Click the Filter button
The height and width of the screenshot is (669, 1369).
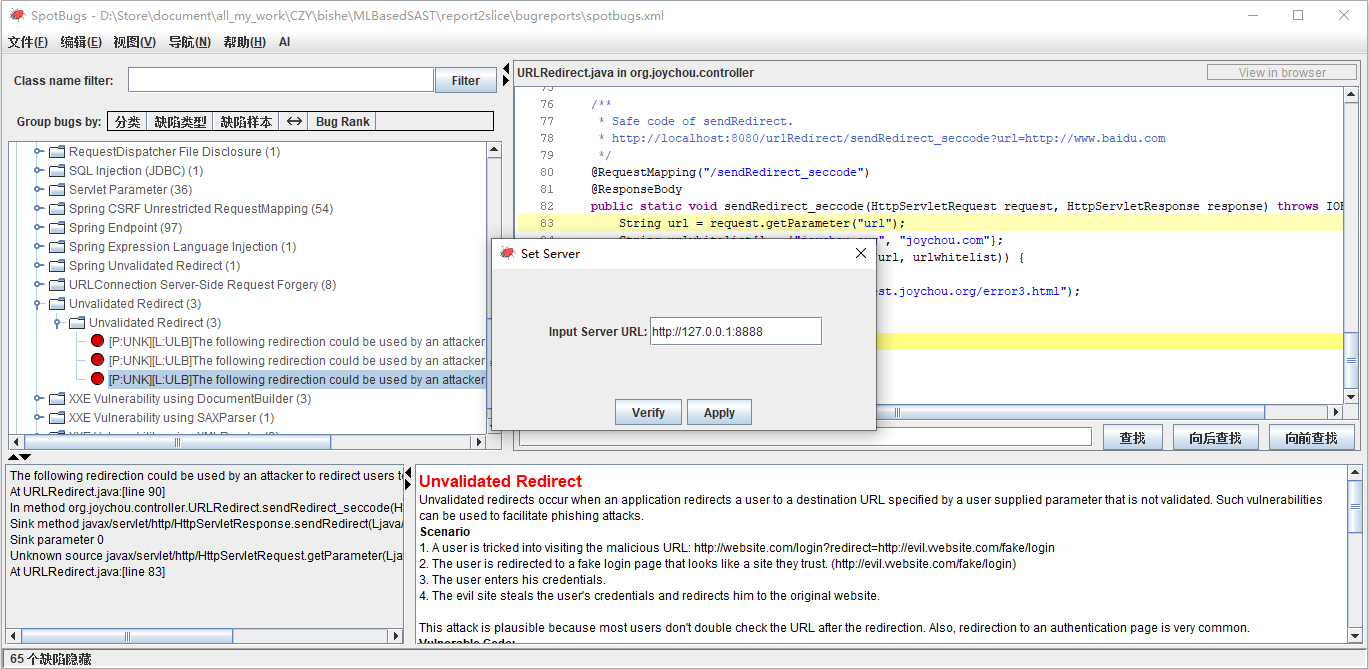(466, 81)
